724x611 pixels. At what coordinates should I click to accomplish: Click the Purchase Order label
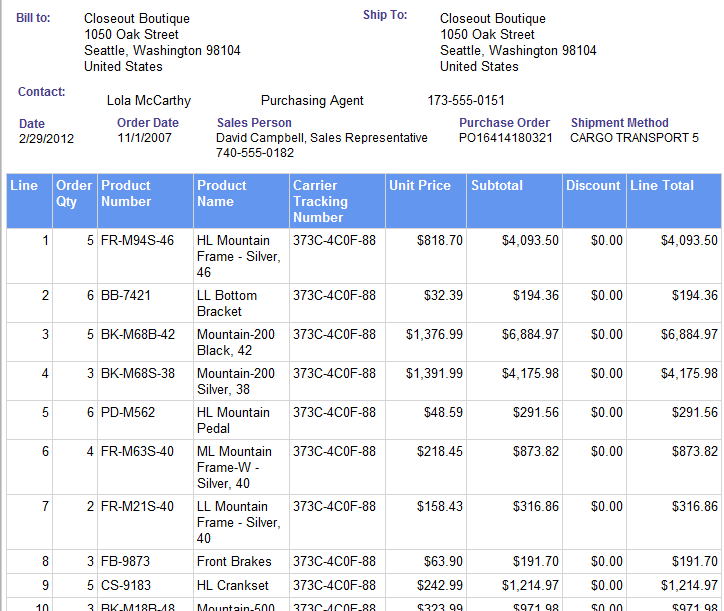pos(504,123)
